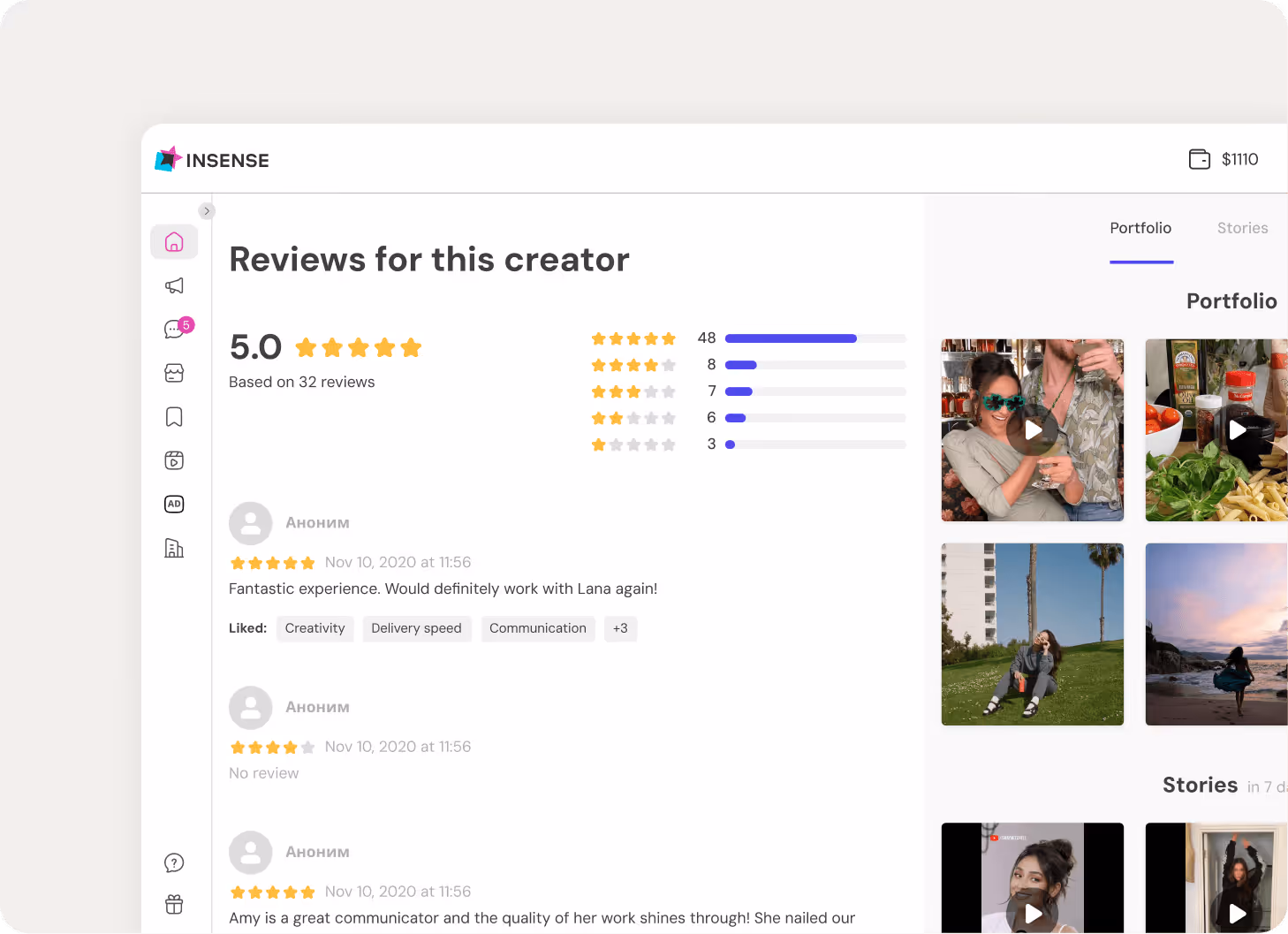Click the Delivery speed tag

coord(416,628)
